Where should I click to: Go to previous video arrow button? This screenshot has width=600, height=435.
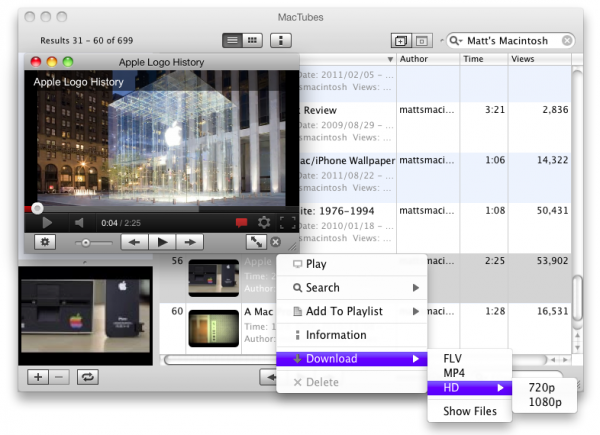point(134,242)
